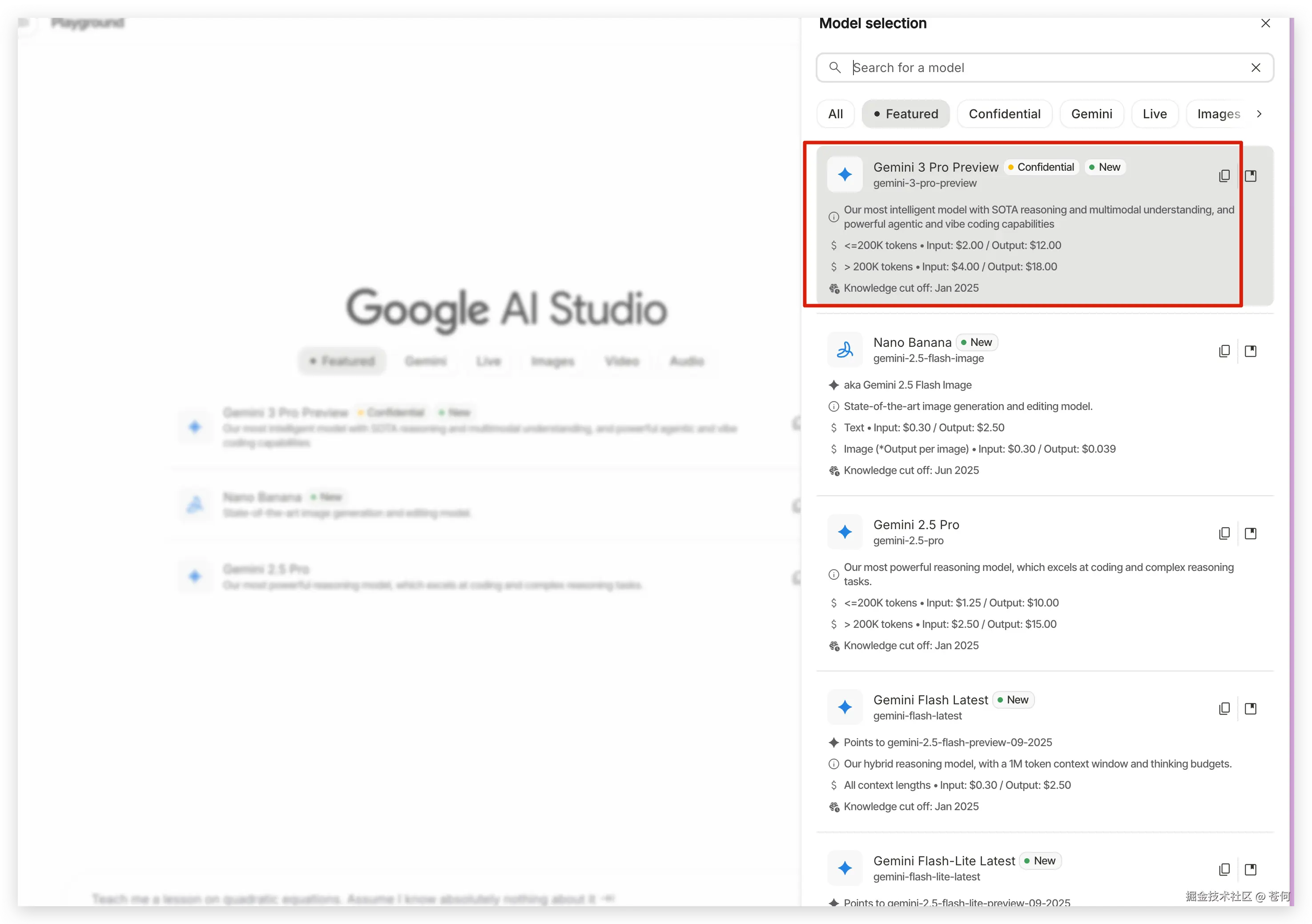Clear the model search field
Image resolution: width=1312 pixels, height=924 pixels.
click(x=1256, y=68)
